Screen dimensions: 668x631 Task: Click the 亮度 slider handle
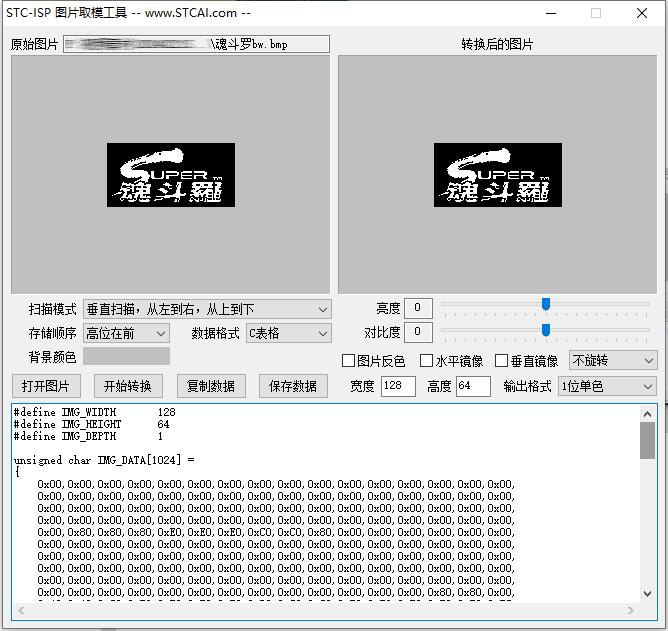546,304
